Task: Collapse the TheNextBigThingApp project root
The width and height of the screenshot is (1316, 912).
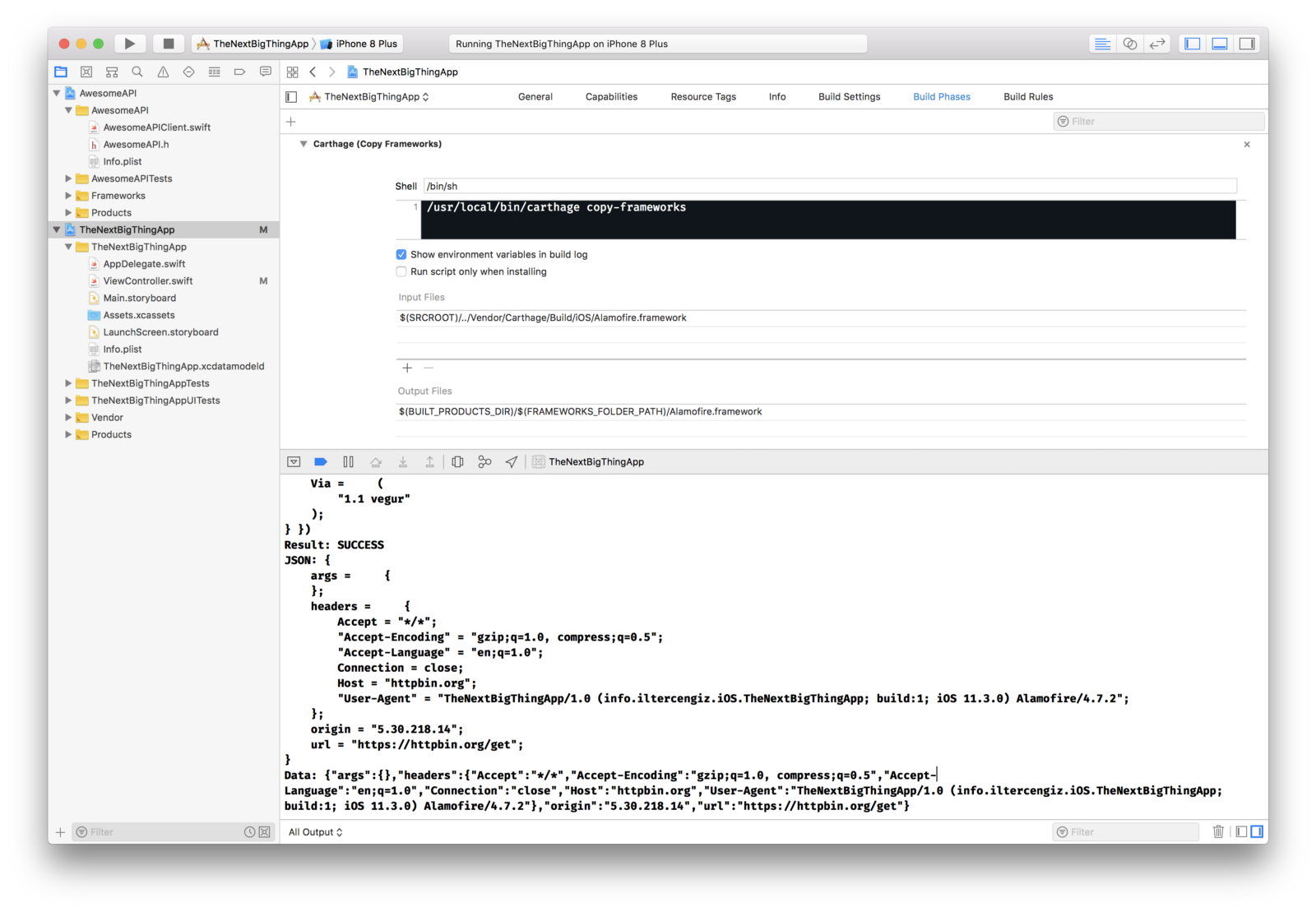Action: 57,229
